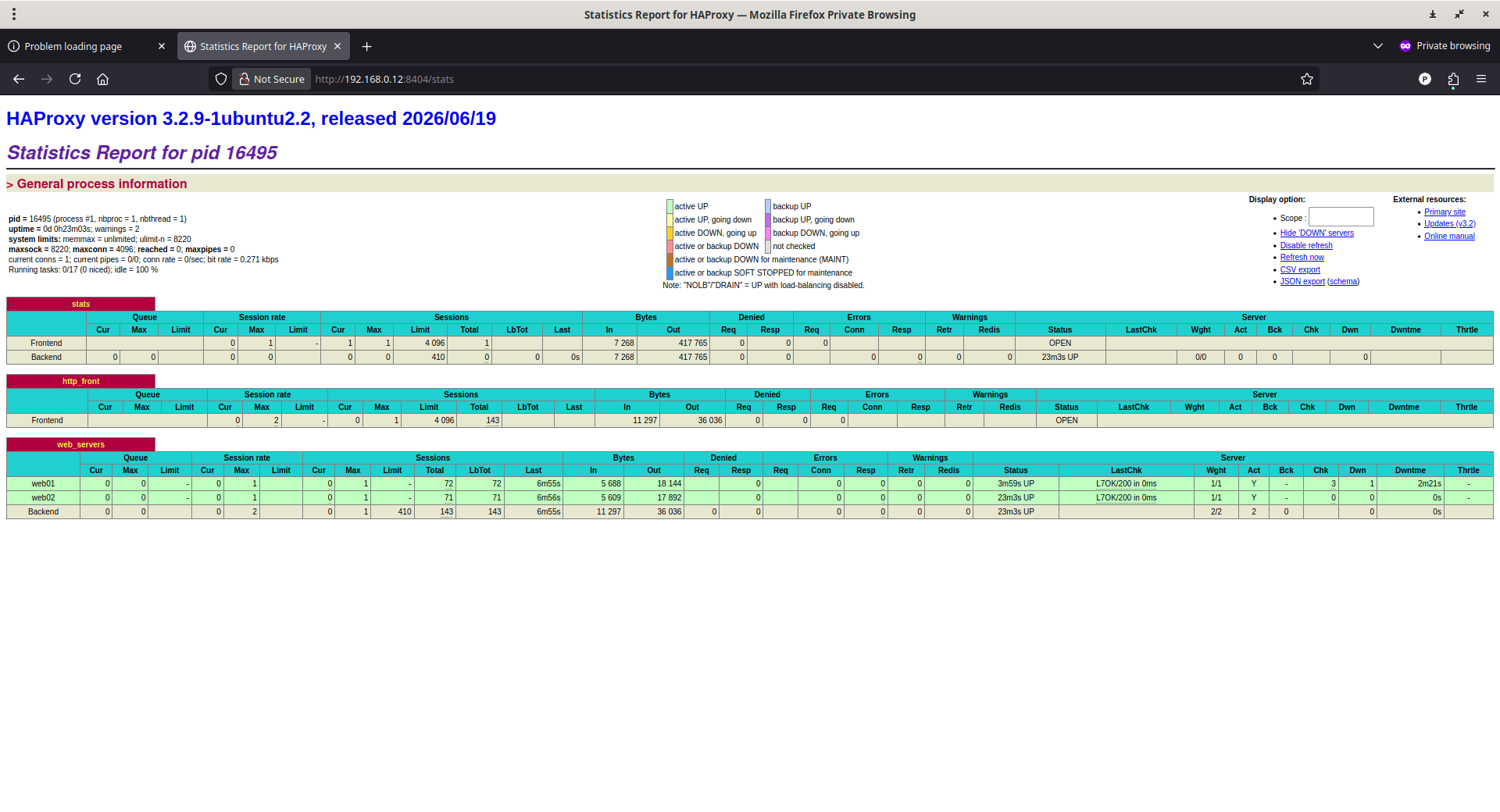Open the window menu three-dots icon
Screen dimensions: 1500x812
14,14
